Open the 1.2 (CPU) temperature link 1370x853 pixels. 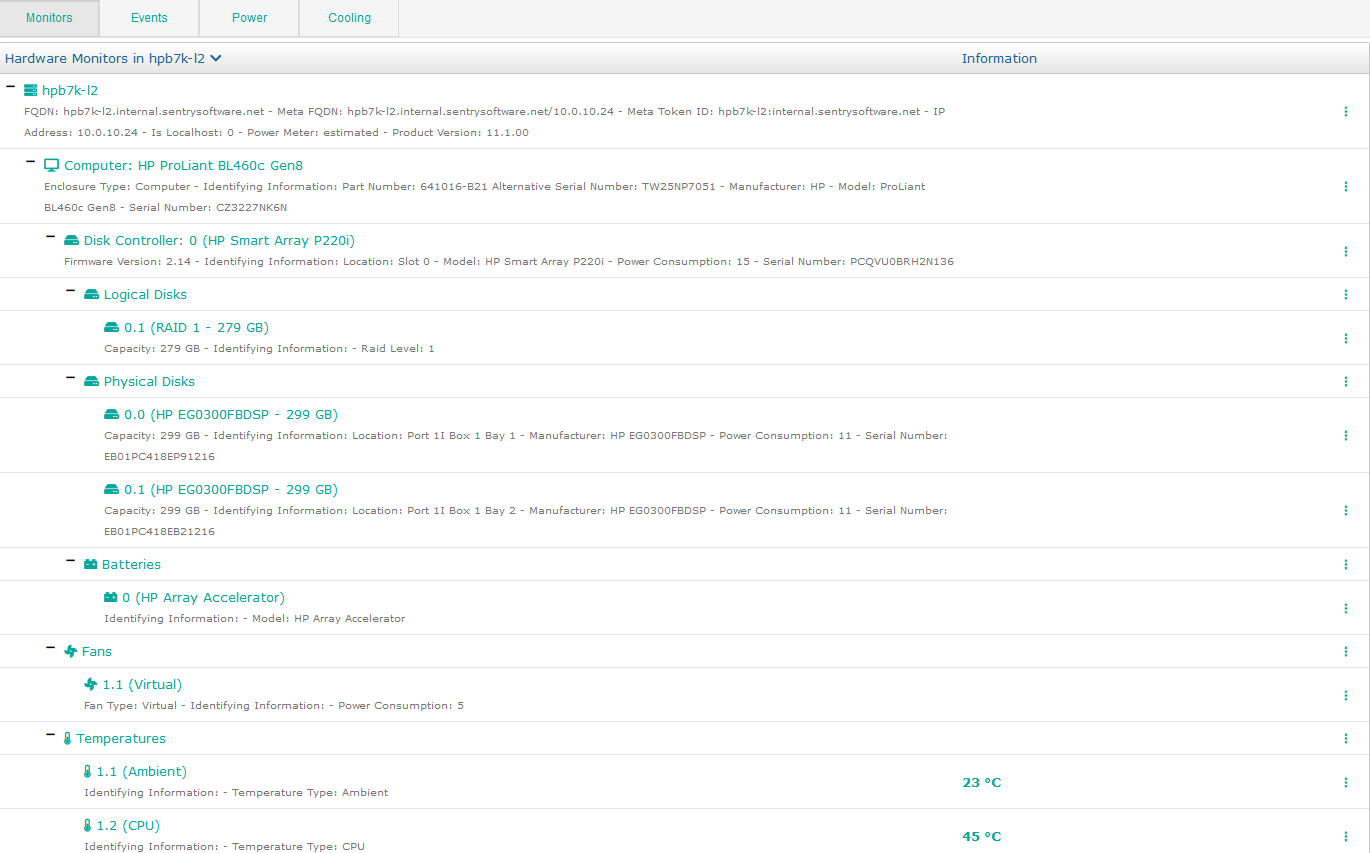128,825
